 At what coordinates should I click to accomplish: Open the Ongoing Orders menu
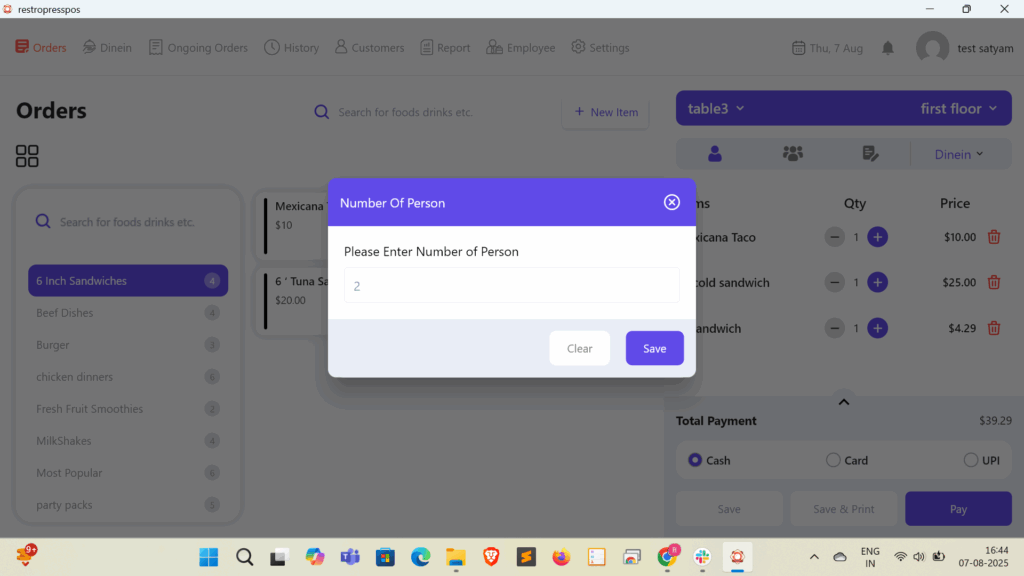coord(198,48)
